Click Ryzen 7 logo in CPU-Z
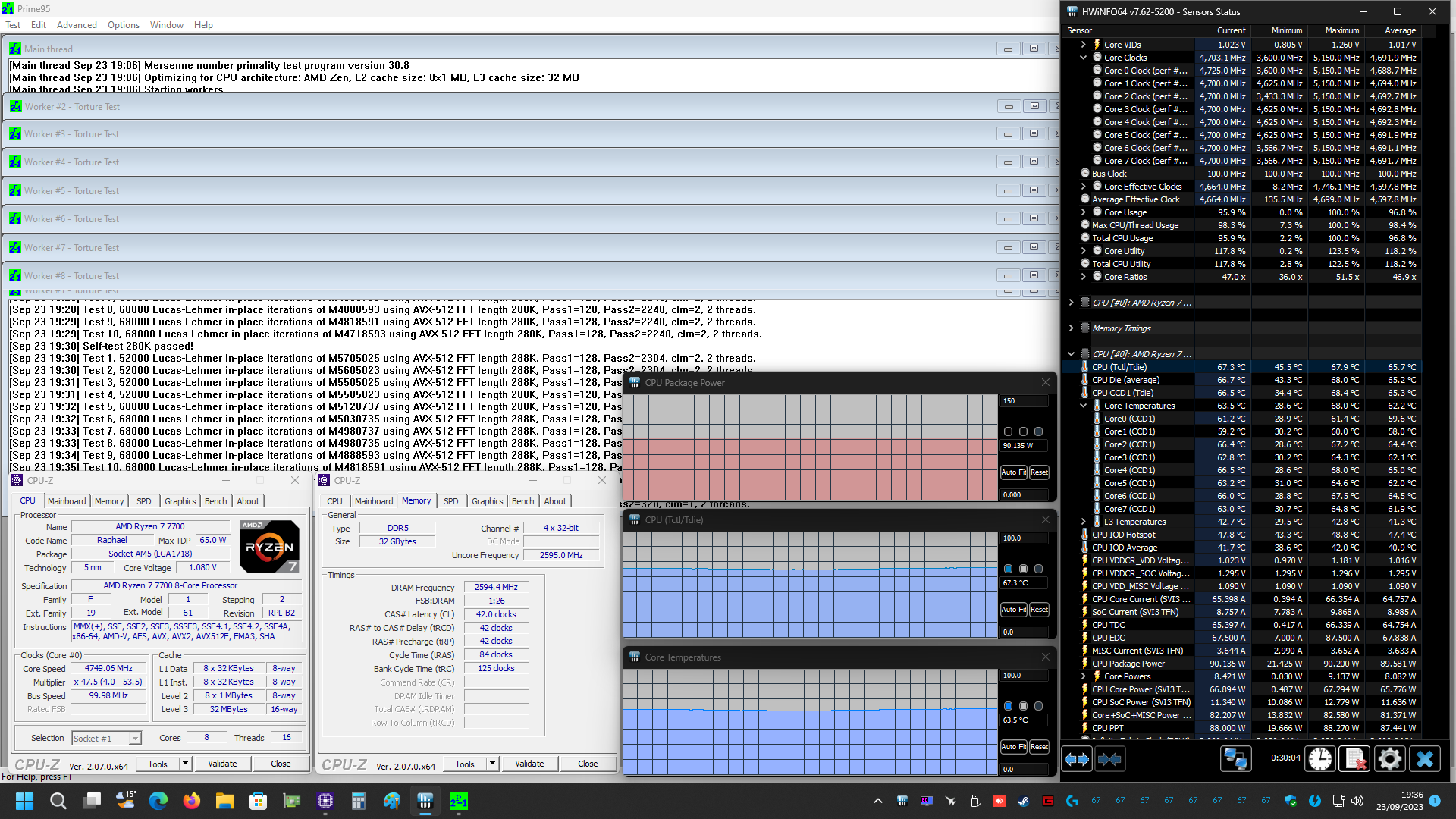 point(269,547)
